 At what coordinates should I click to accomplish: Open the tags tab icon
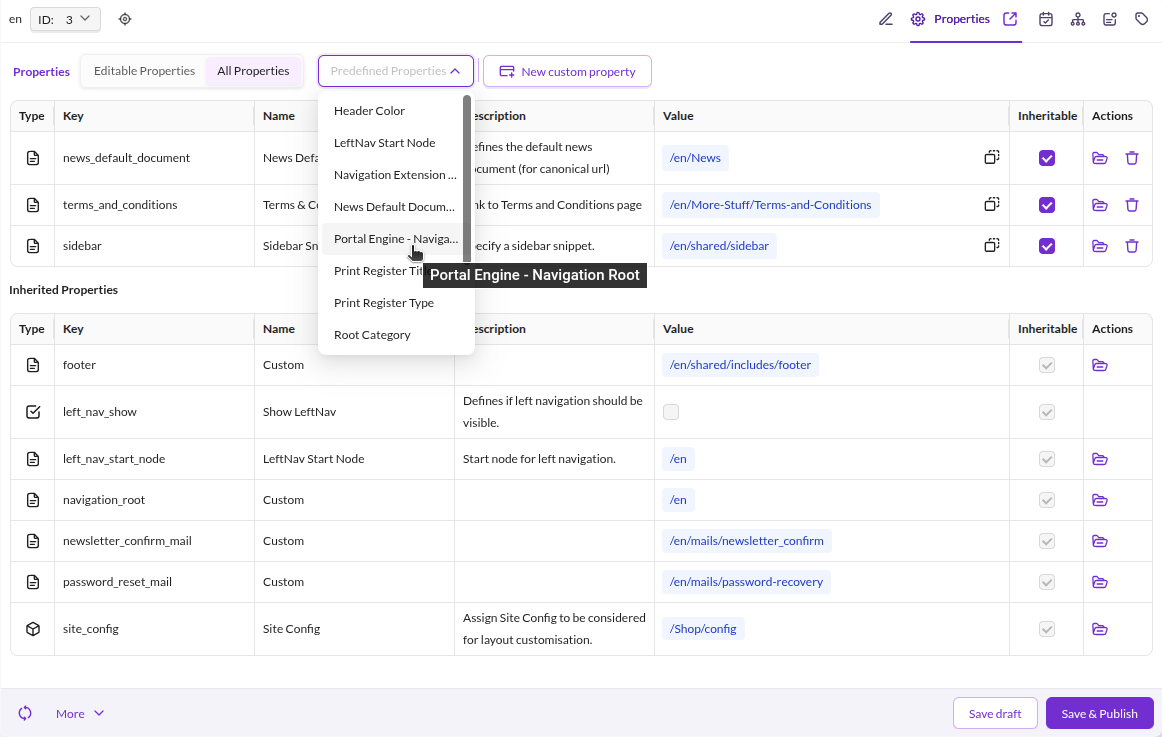click(1141, 19)
